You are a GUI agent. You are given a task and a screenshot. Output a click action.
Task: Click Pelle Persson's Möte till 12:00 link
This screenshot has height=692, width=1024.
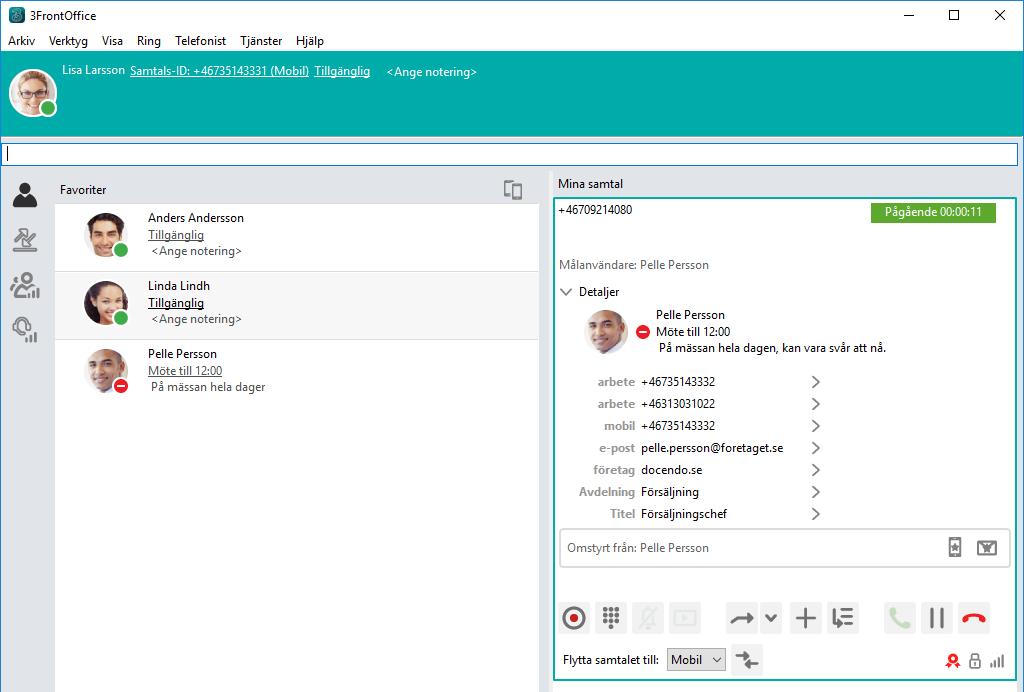pos(185,371)
